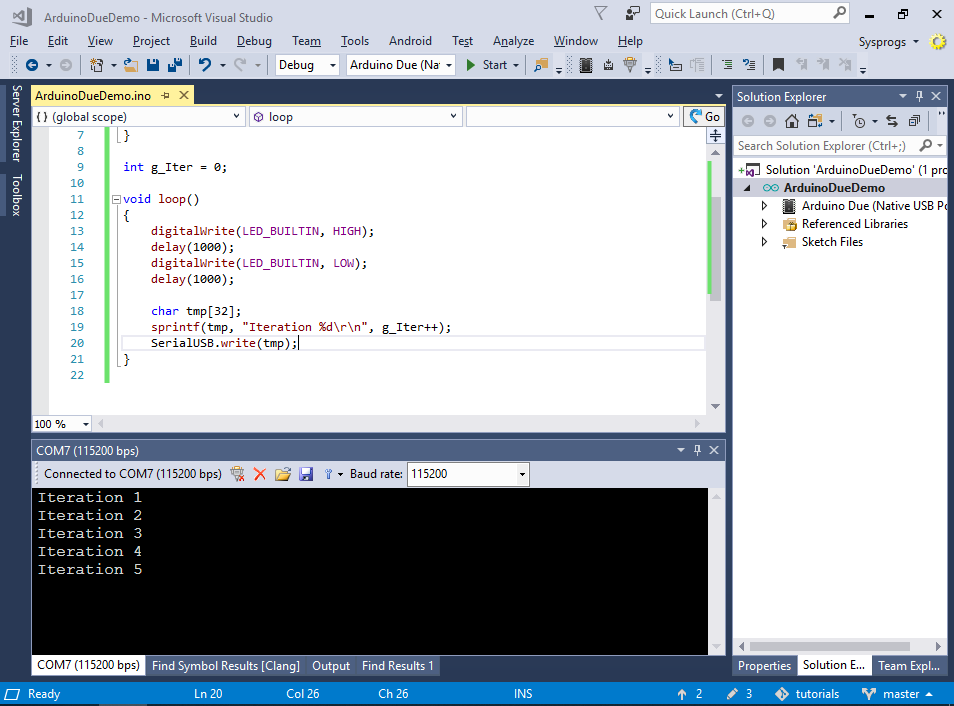This screenshot has height=706, width=954.
Task: Click the Sync with Active Document icon
Action: 892,121
